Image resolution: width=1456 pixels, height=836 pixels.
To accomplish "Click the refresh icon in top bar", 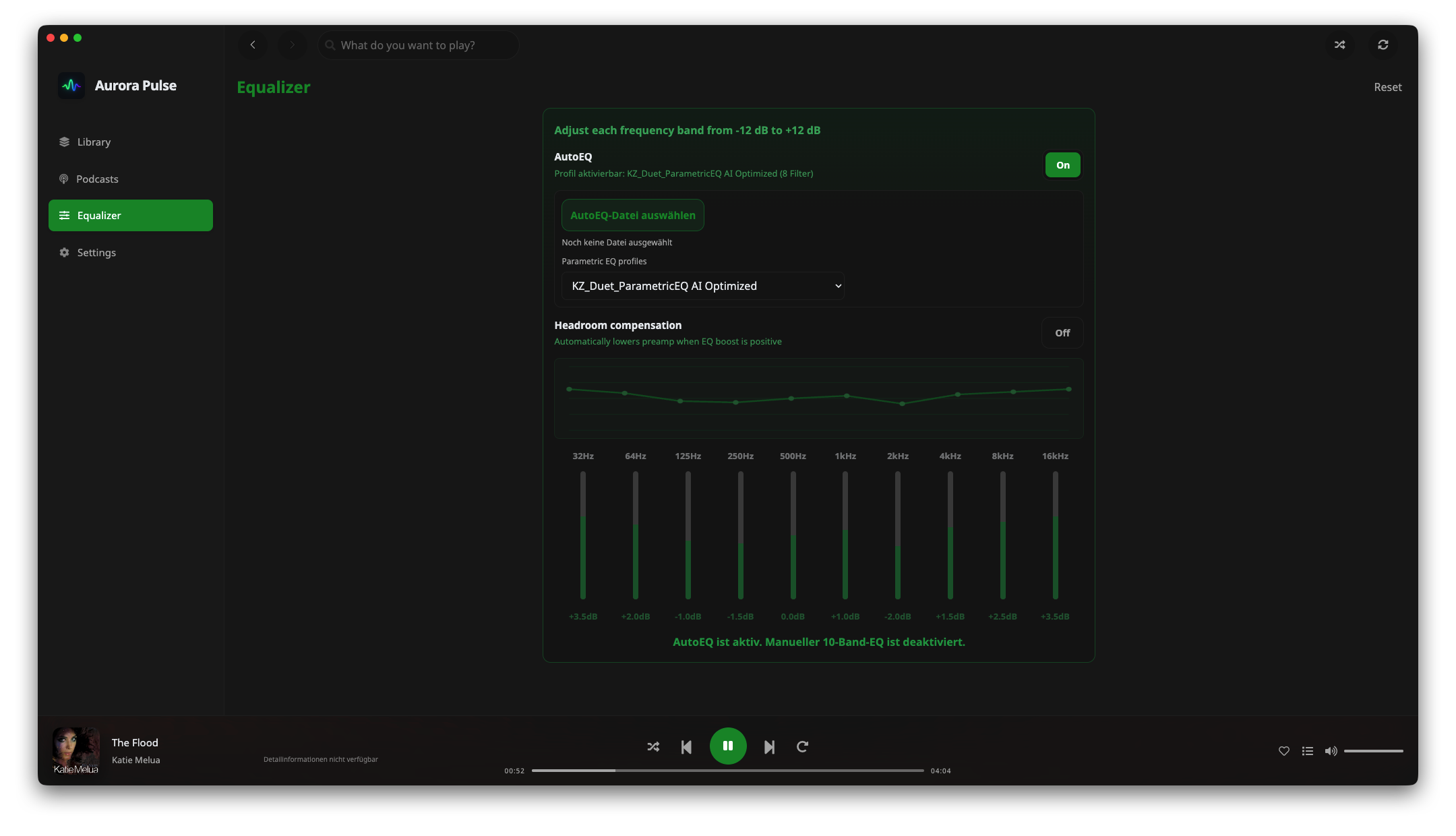I will (x=1383, y=45).
